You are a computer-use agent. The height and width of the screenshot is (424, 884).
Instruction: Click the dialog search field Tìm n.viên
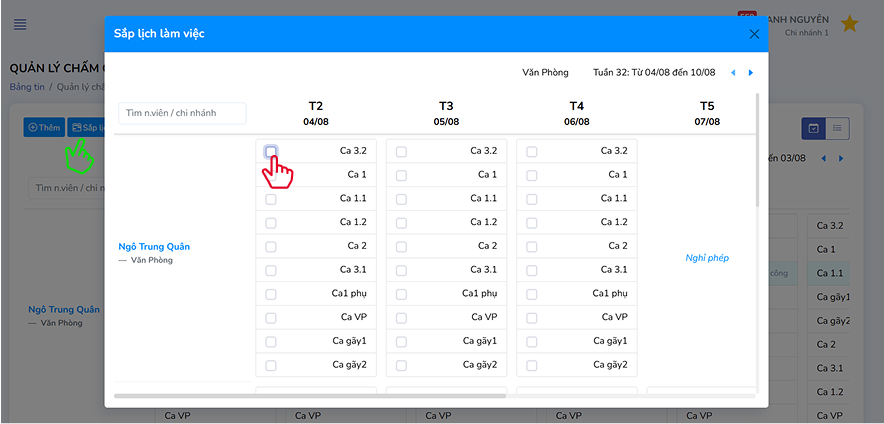tap(182, 113)
